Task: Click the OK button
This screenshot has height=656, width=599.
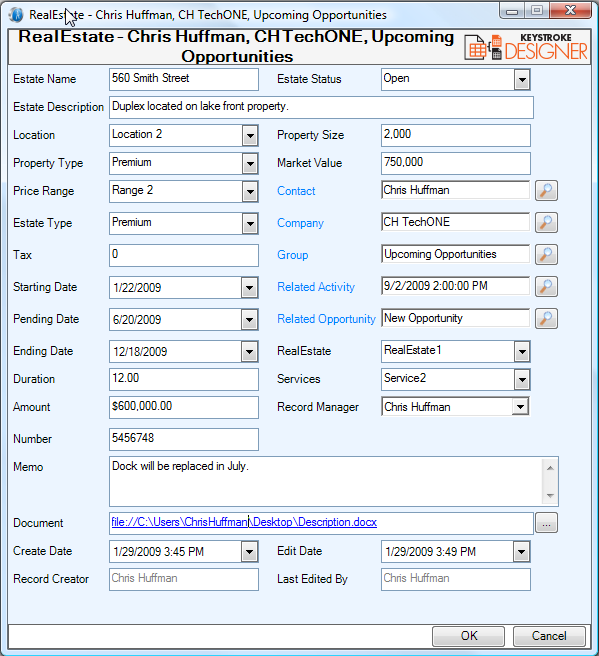Action: 468,636
